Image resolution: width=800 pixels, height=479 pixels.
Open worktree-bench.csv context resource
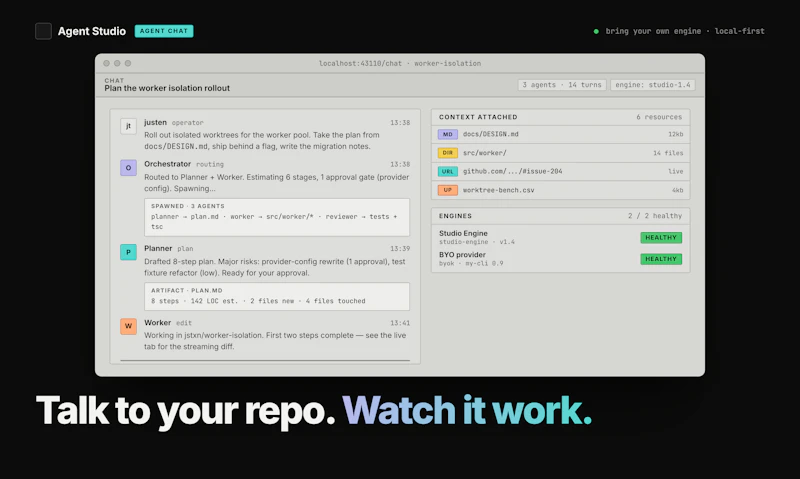560,190
